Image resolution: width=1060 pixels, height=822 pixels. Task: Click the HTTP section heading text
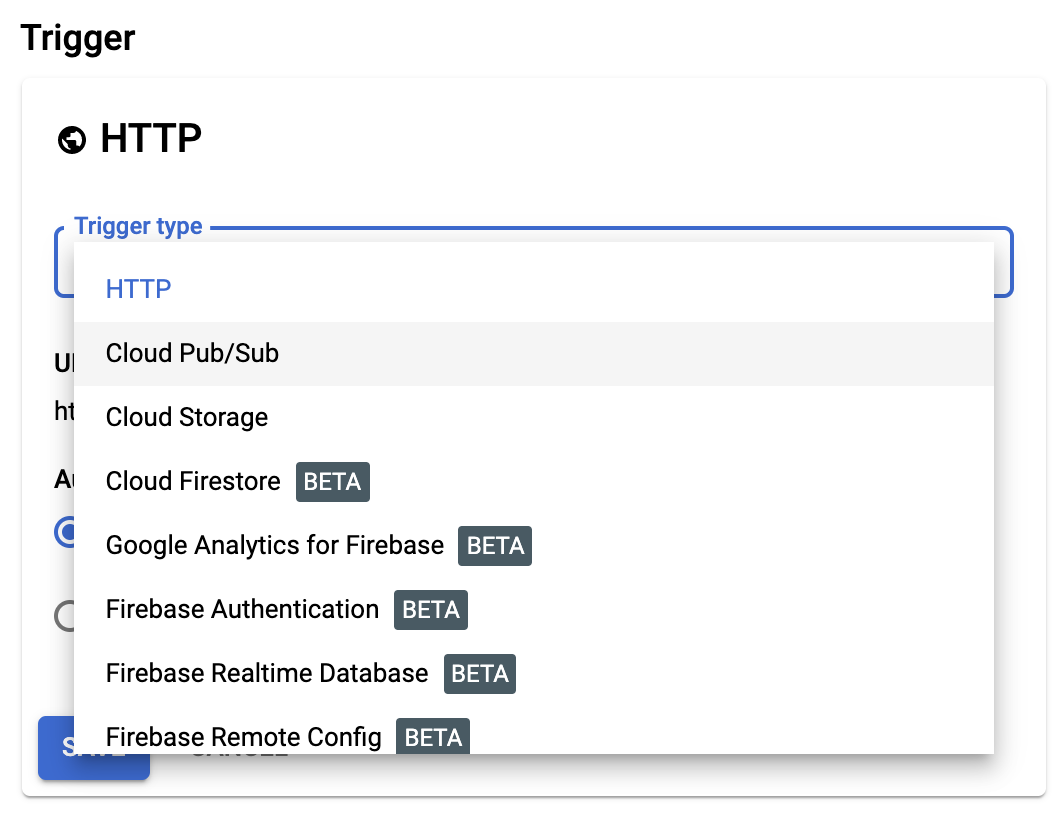coord(151,139)
